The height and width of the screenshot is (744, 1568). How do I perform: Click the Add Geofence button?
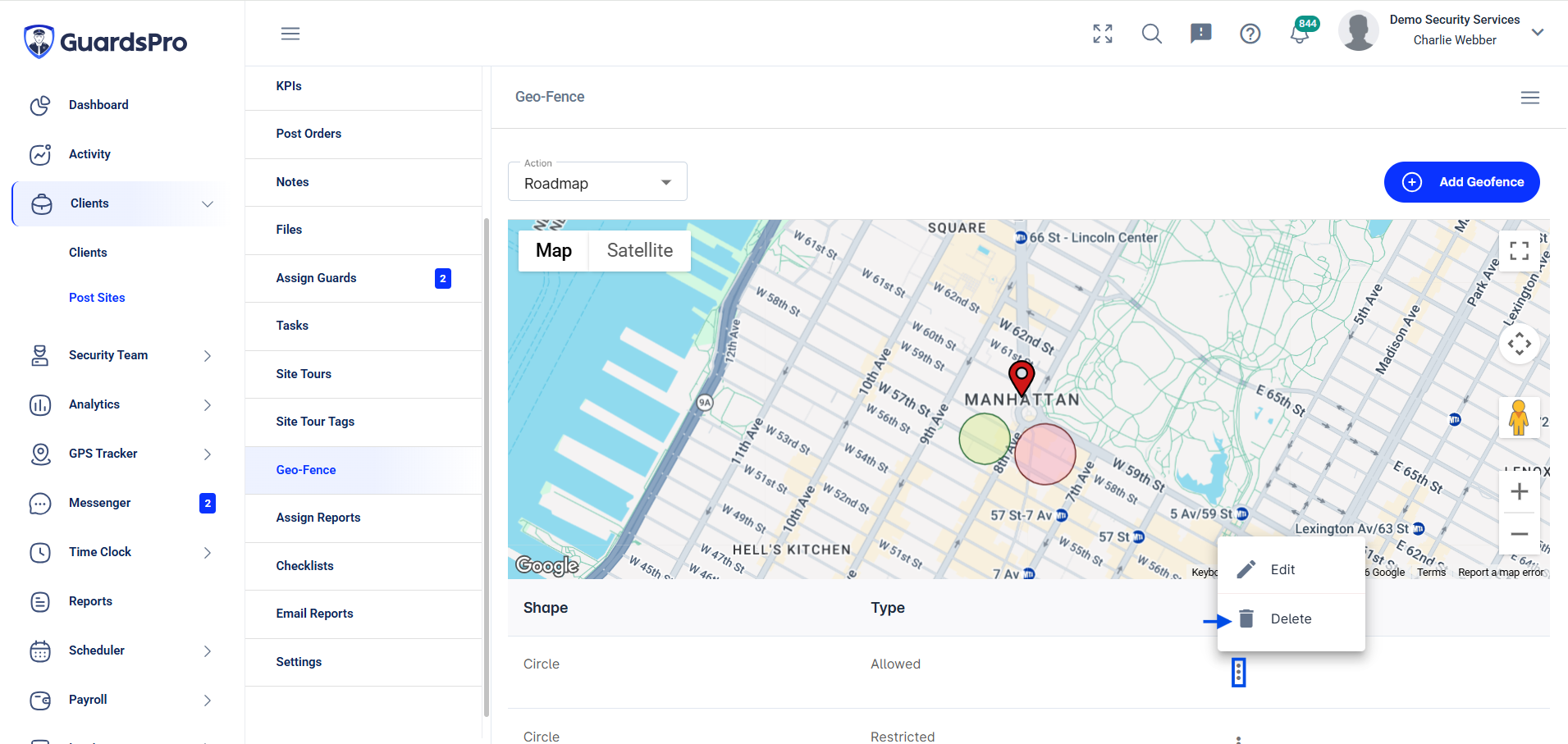coord(1462,182)
